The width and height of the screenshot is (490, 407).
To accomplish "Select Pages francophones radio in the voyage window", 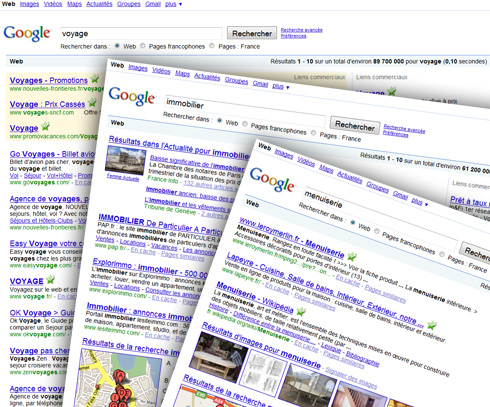I will (x=143, y=46).
